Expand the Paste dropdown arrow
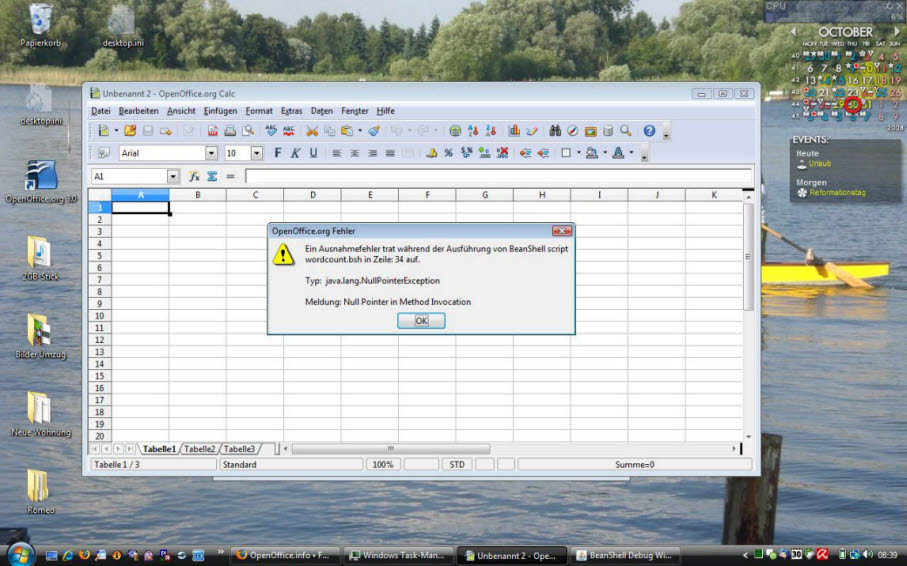 coord(360,131)
